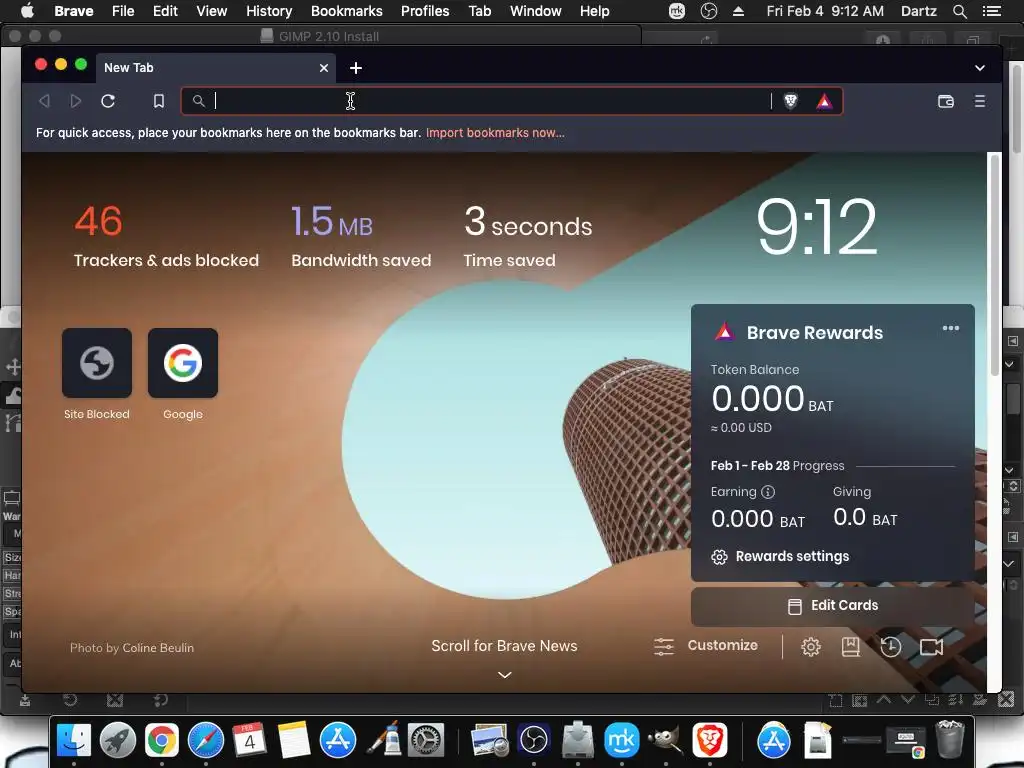Open Brave Rewards card three-dot menu

point(951,328)
